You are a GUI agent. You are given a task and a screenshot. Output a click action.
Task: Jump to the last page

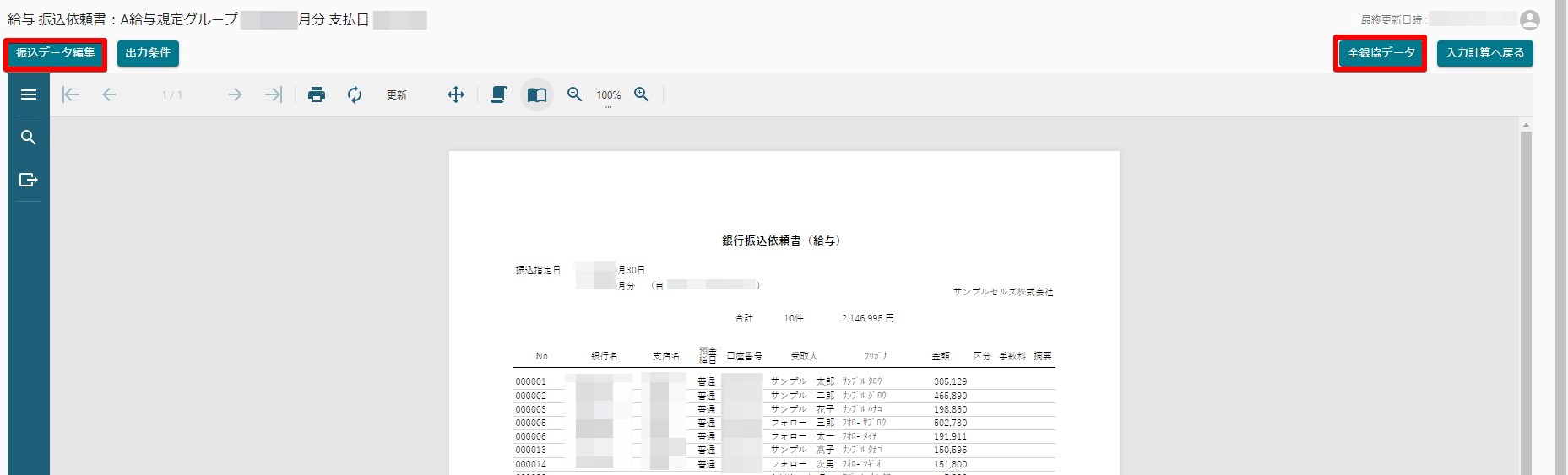(273, 94)
